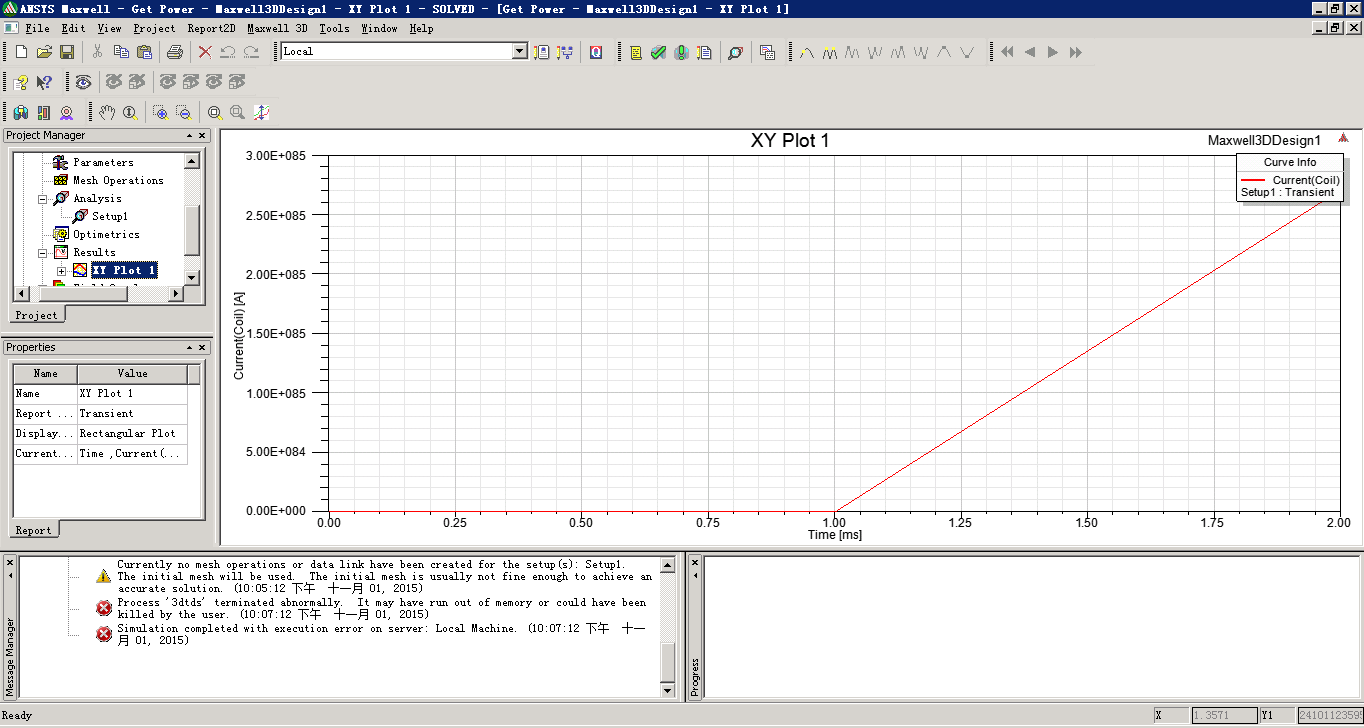The width and height of the screenshot is (1364, 728).
Task: Click the red X Delete icon
Action: point(205,52)
